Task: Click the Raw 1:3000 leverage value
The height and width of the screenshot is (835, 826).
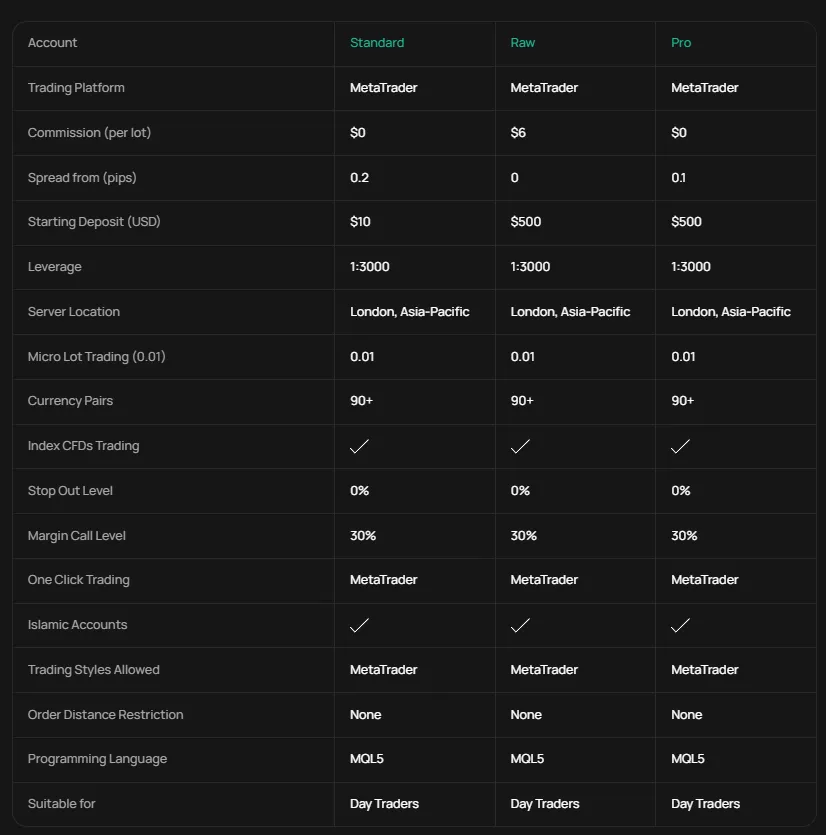Action: (530, 267)
